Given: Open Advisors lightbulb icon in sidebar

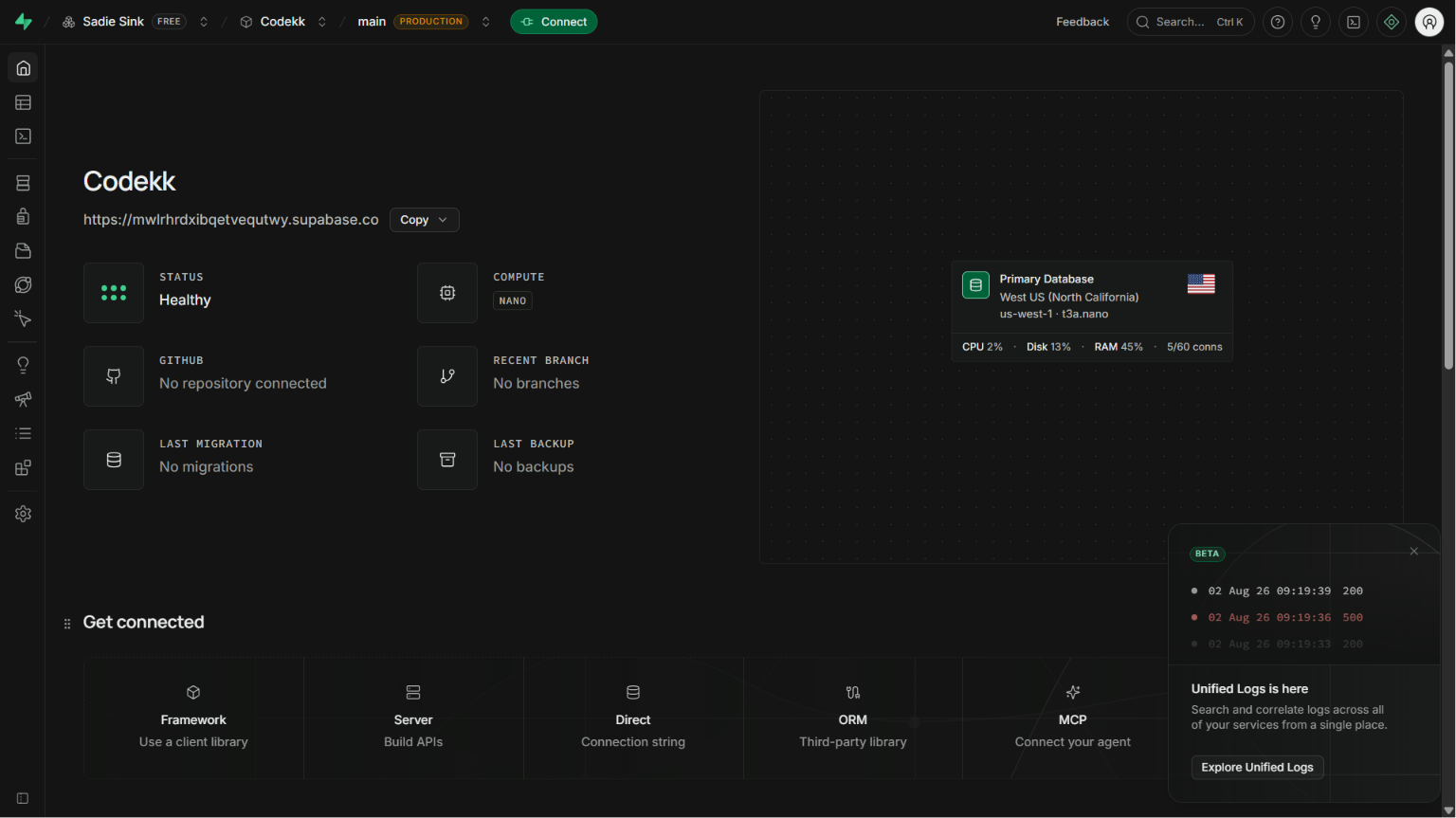Looking at the screenshot, I should 23,365.
